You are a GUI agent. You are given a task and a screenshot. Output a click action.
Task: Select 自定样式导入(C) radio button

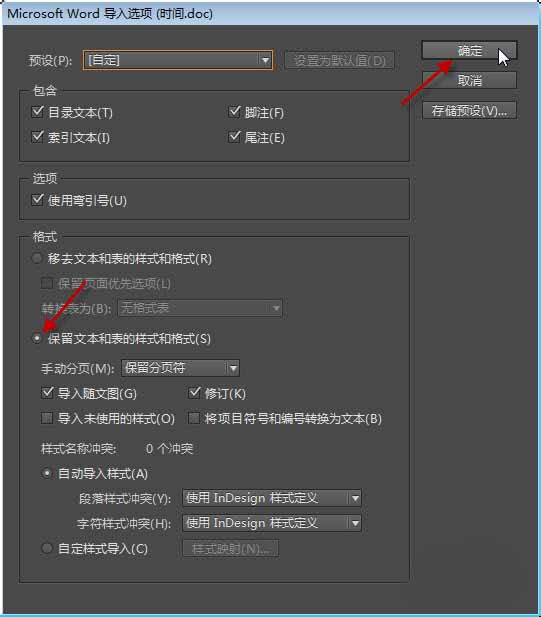(47, 548)
